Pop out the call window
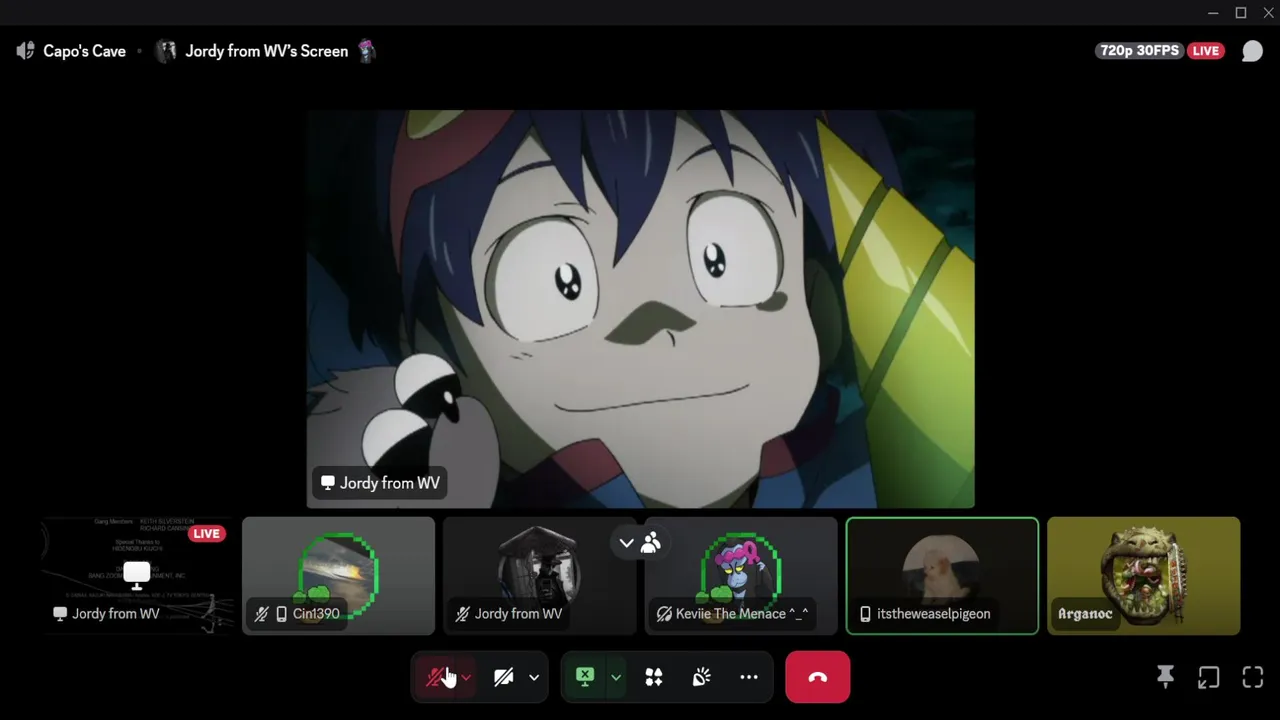This screenshot has width=1280, height=720. pos(1209,677)
